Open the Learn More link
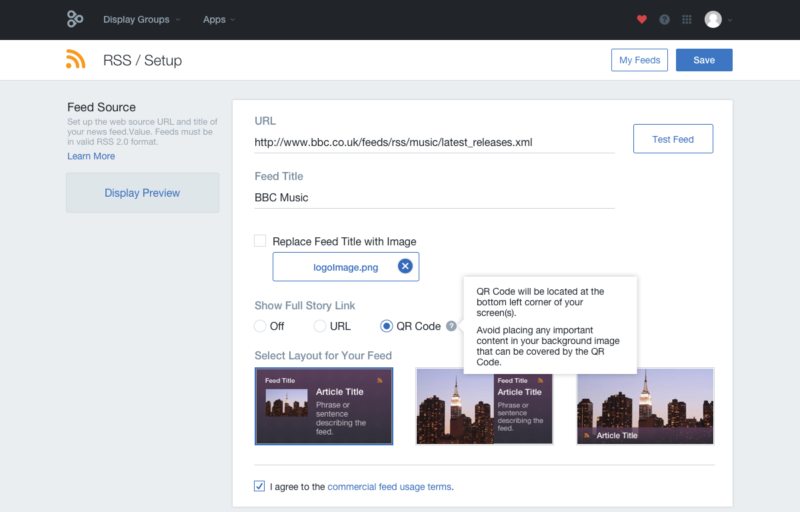This screenshot has height=512, width=800. [91, 156]
